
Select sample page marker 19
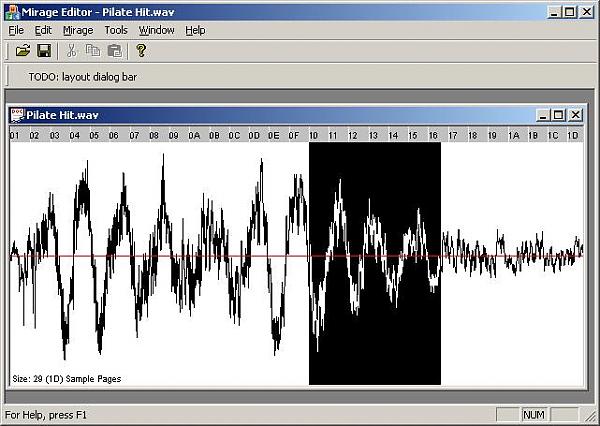coord(492,135)
